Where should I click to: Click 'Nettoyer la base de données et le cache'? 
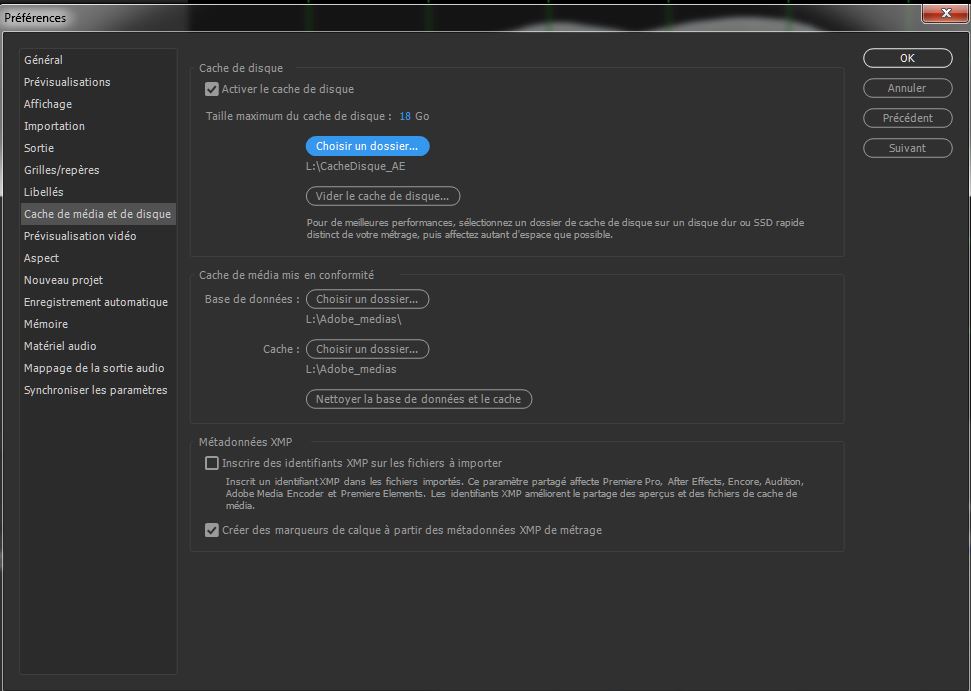click(418, 399)
